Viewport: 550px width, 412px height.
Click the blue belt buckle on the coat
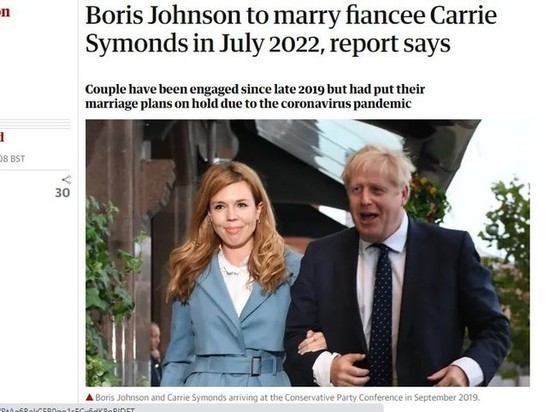(x=256, y=366)
